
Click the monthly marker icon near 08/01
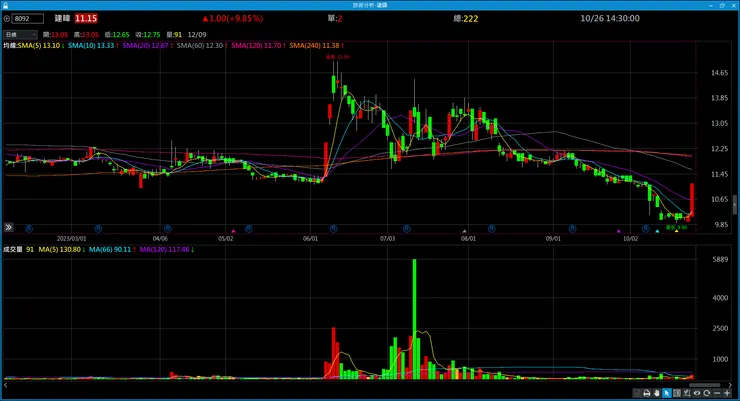click(x=491, y=229)
